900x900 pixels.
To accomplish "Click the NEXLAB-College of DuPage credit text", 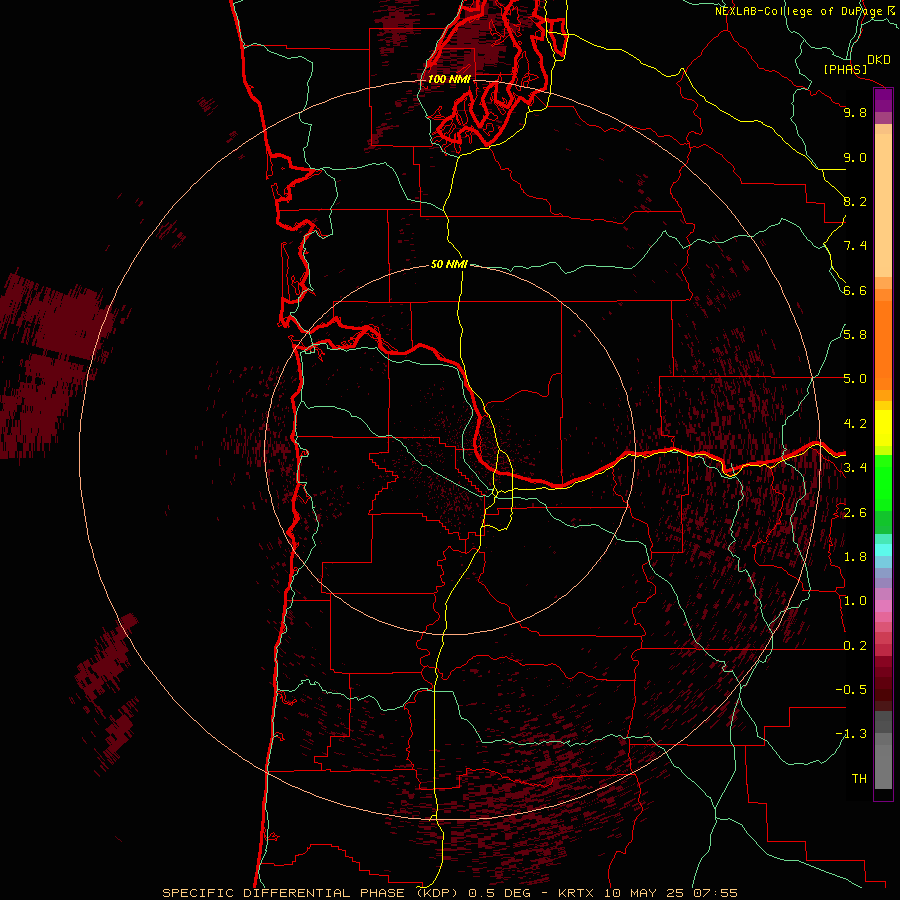I will click(799, 11).
